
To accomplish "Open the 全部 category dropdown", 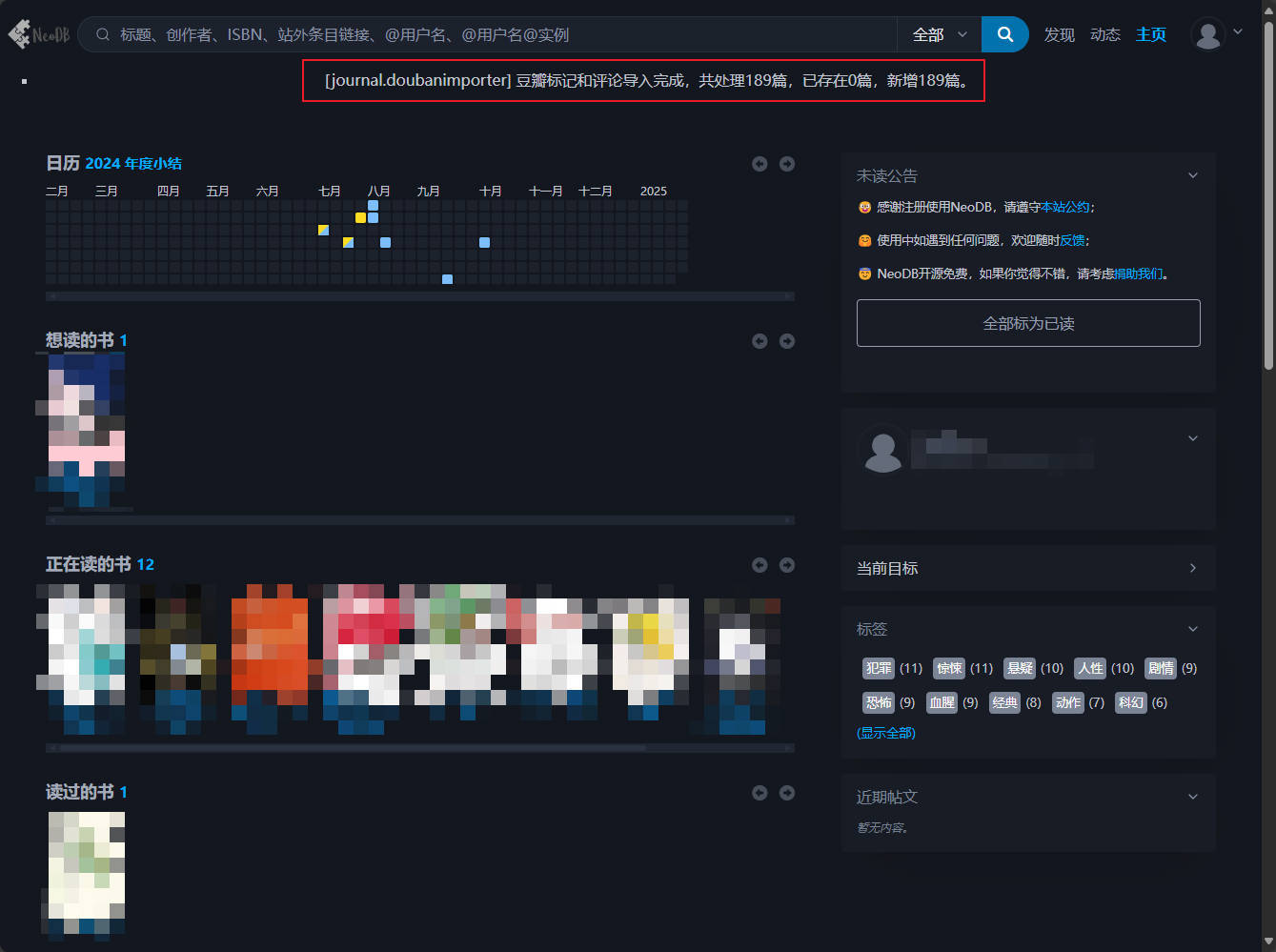I will pyautogui.click(x=939, y=35).
